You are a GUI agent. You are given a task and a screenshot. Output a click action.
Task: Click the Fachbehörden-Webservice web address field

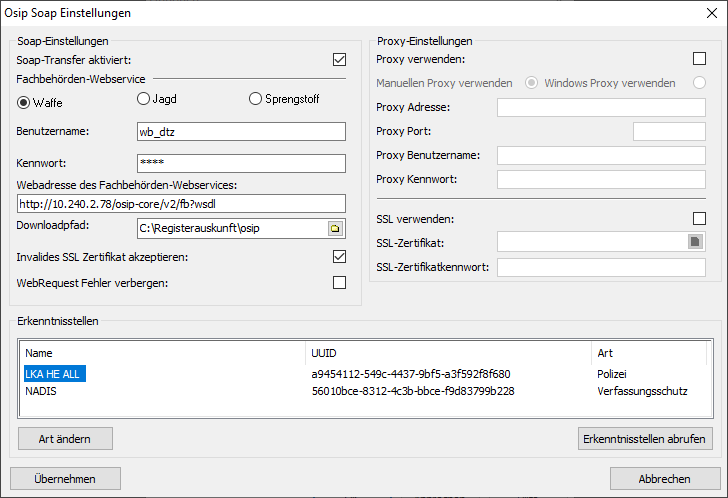coord(180,204)
